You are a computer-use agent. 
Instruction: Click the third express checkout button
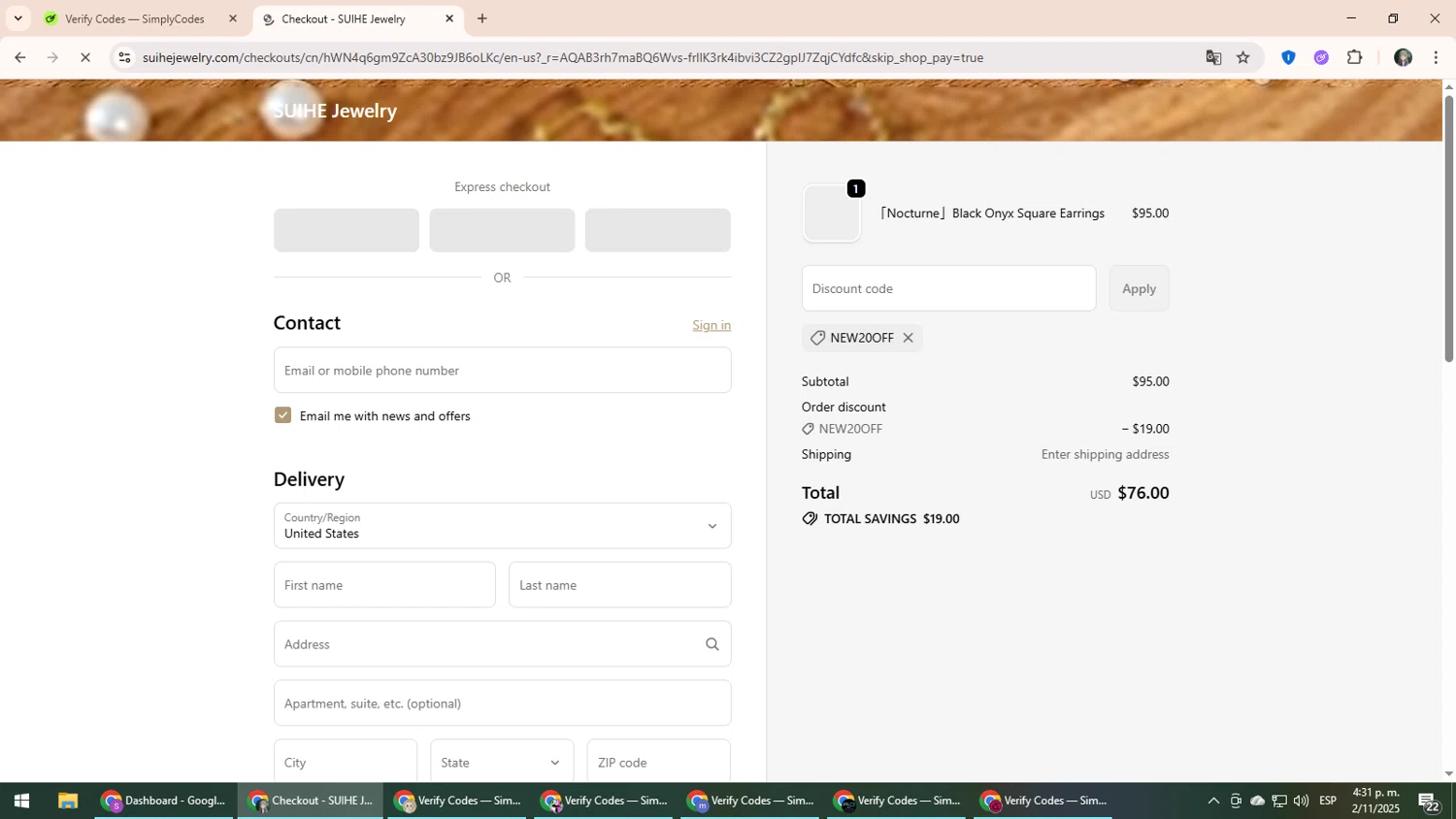point(658,230)
